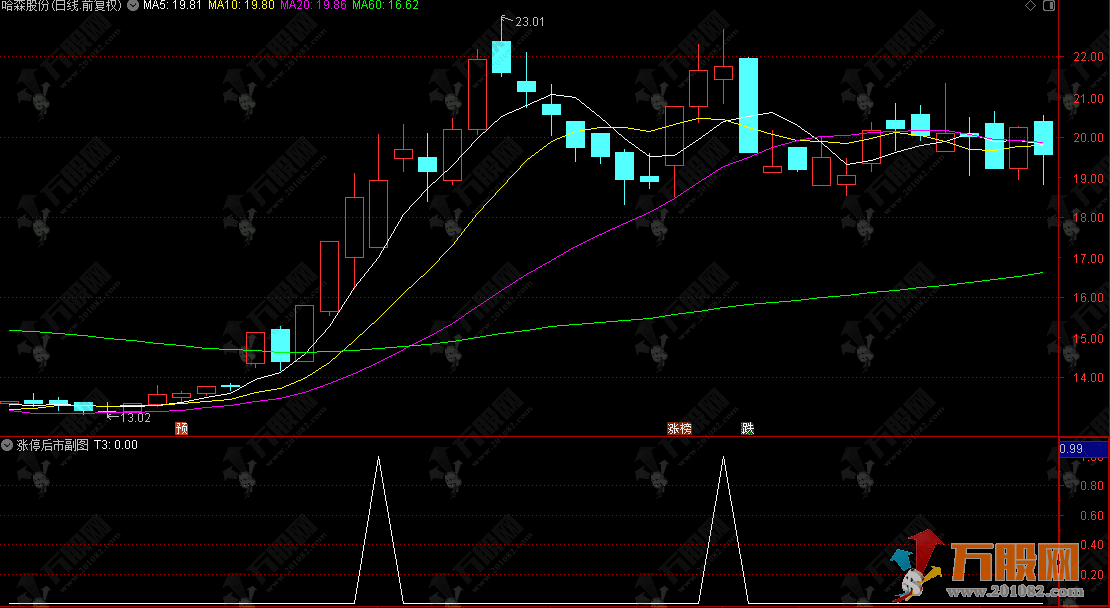
Task: Click the T3: 0.00 indicator value
Action: [116, 445]
